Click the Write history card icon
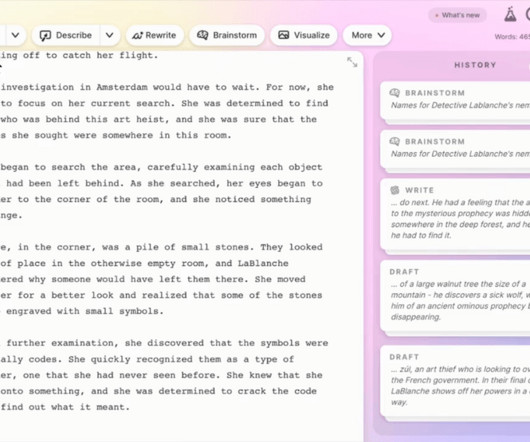 394,190
